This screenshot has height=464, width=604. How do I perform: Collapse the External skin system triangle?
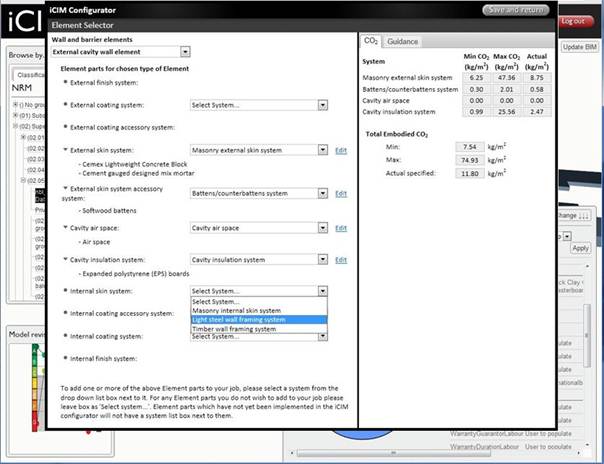point(65,149)
